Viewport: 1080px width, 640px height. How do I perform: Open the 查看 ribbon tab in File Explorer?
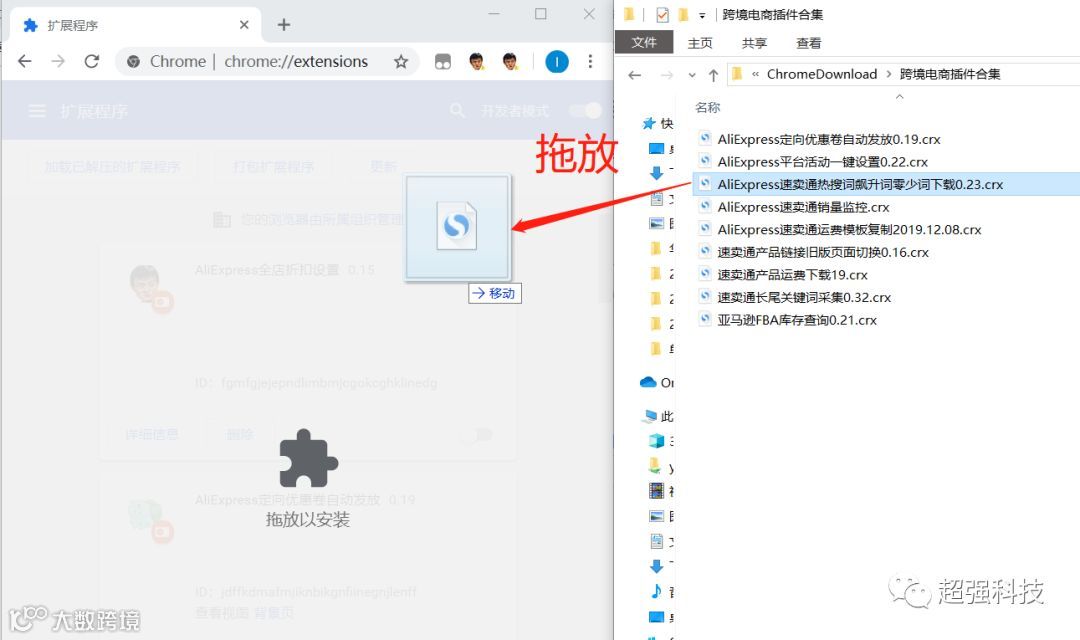pos(809,43)
